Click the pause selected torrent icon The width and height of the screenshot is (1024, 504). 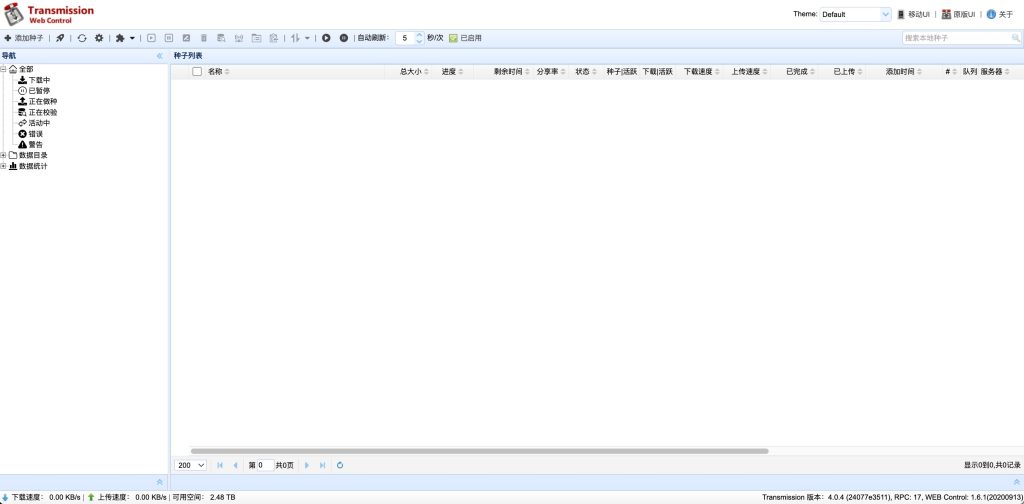169,39
